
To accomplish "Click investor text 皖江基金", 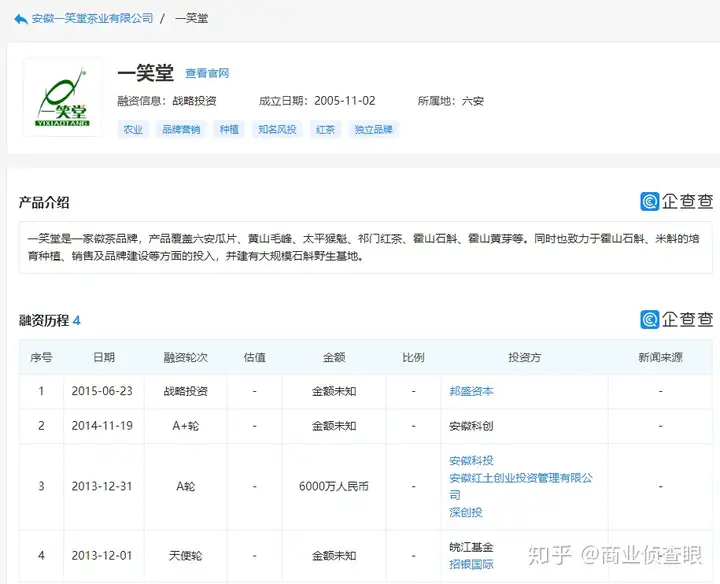I will click(471, 547).
